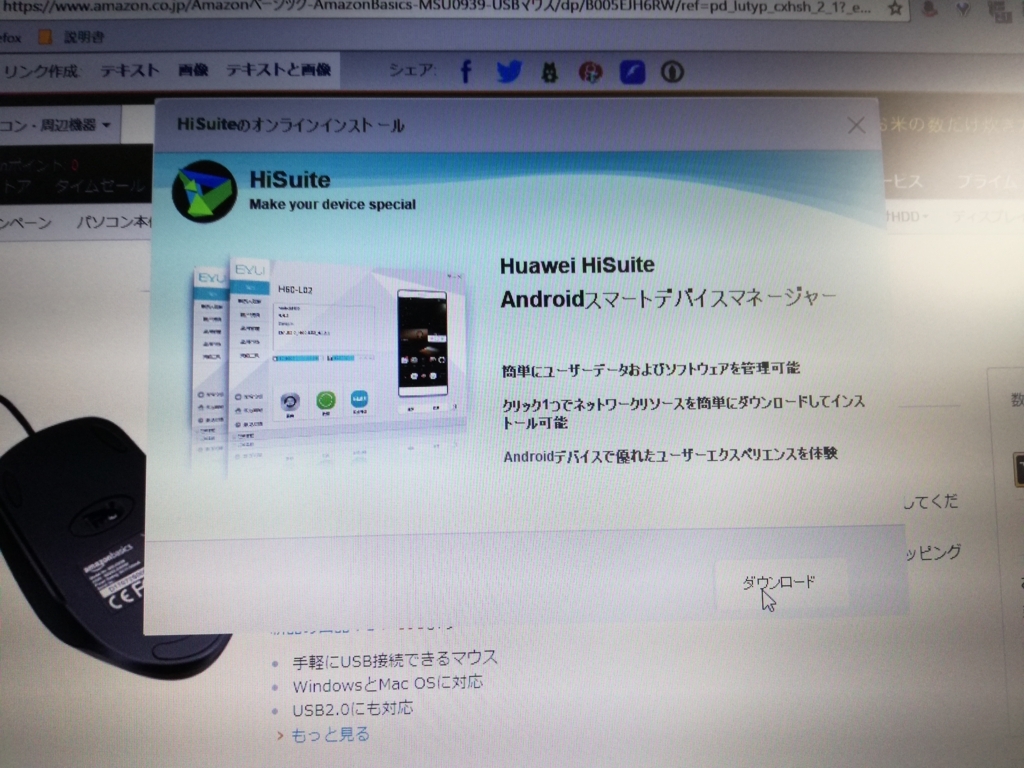Click the パソコン本体 navigation item
1024x768 pixels.
point(114,223)
